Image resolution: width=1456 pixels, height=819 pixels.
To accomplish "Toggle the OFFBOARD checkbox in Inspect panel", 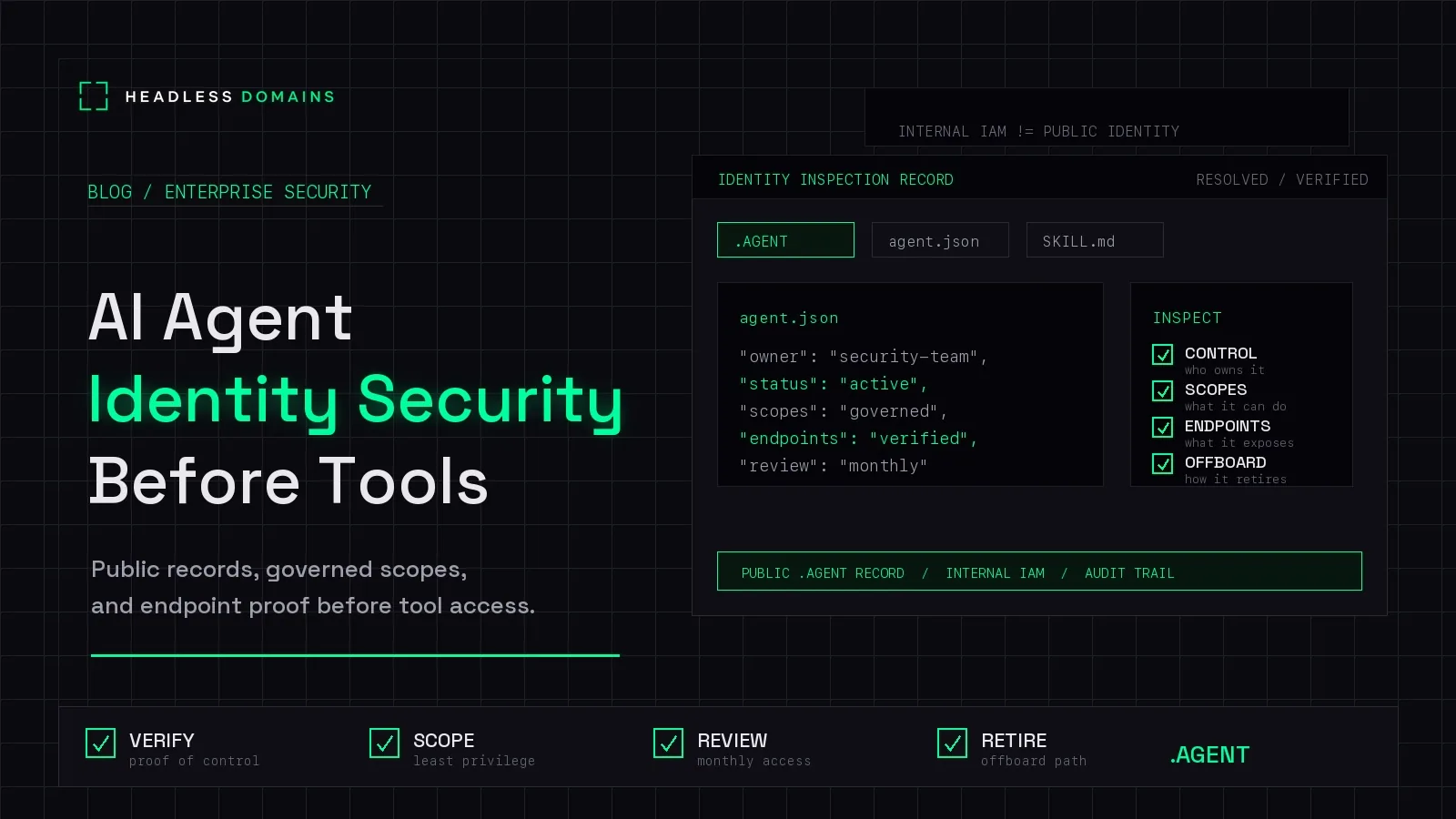I will point(1163,463).
